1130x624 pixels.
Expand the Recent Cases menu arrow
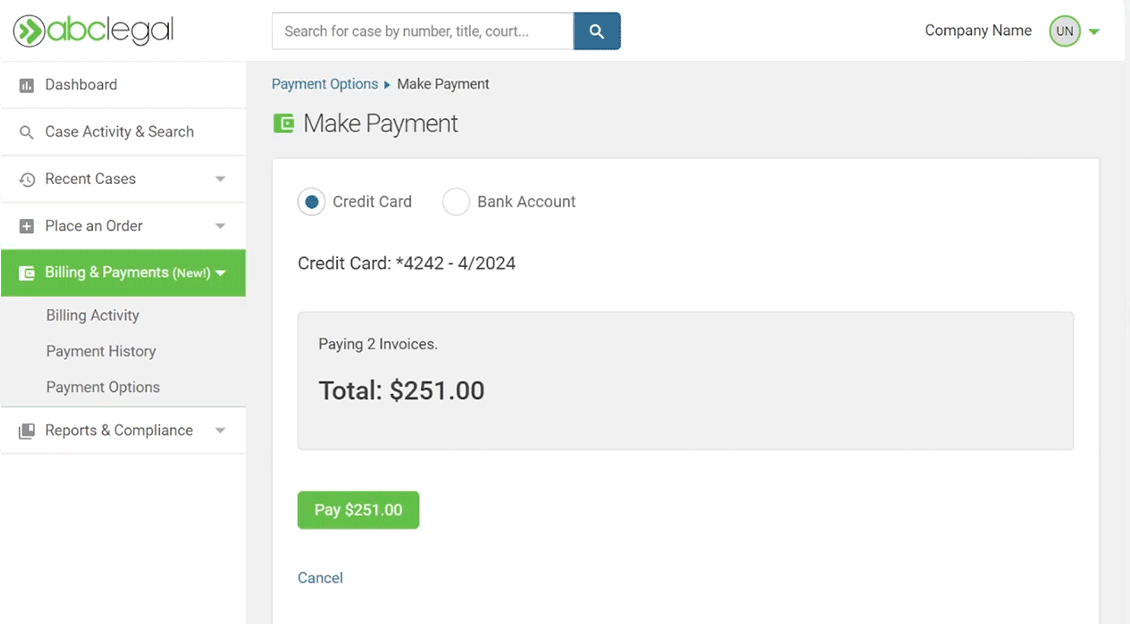(x=220, y=180)
